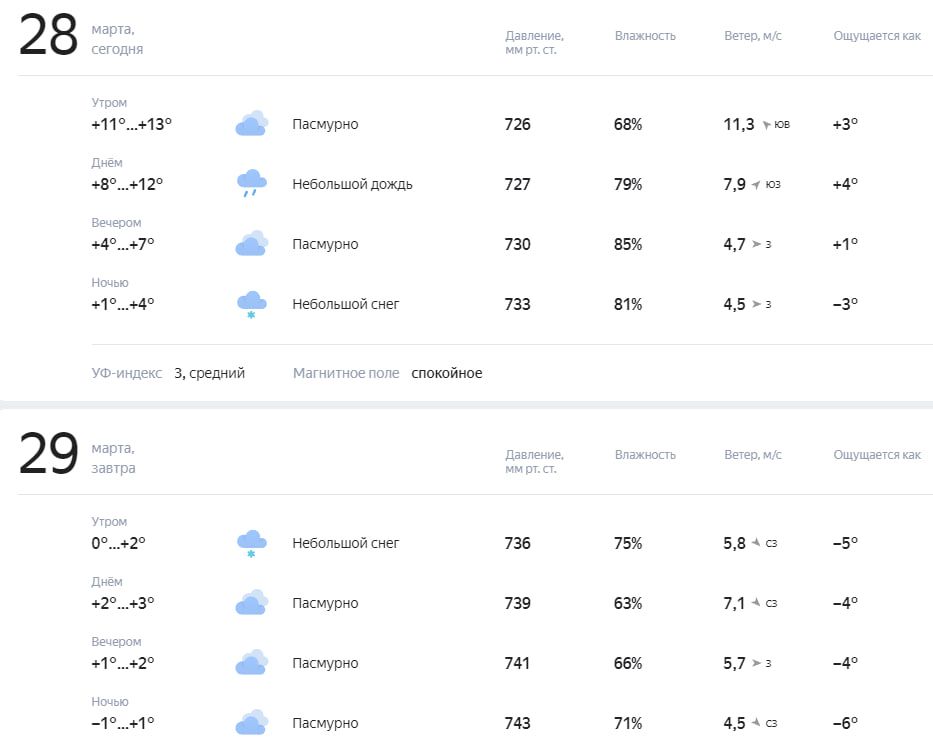
Task: Click the Ощущается как header for March 28
Action: pyautogui.click(x=877, y=36)
